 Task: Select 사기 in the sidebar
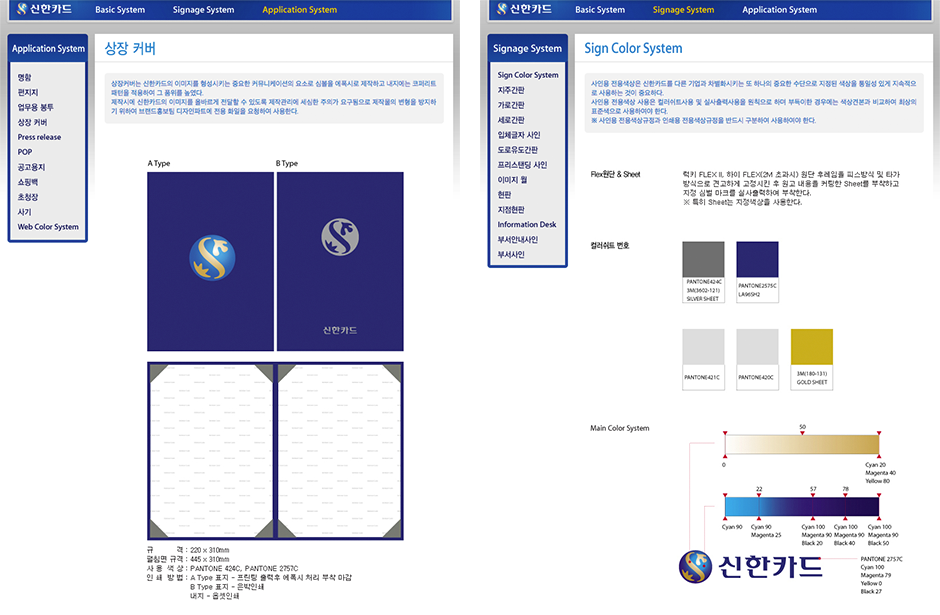(x=24, y=212)
